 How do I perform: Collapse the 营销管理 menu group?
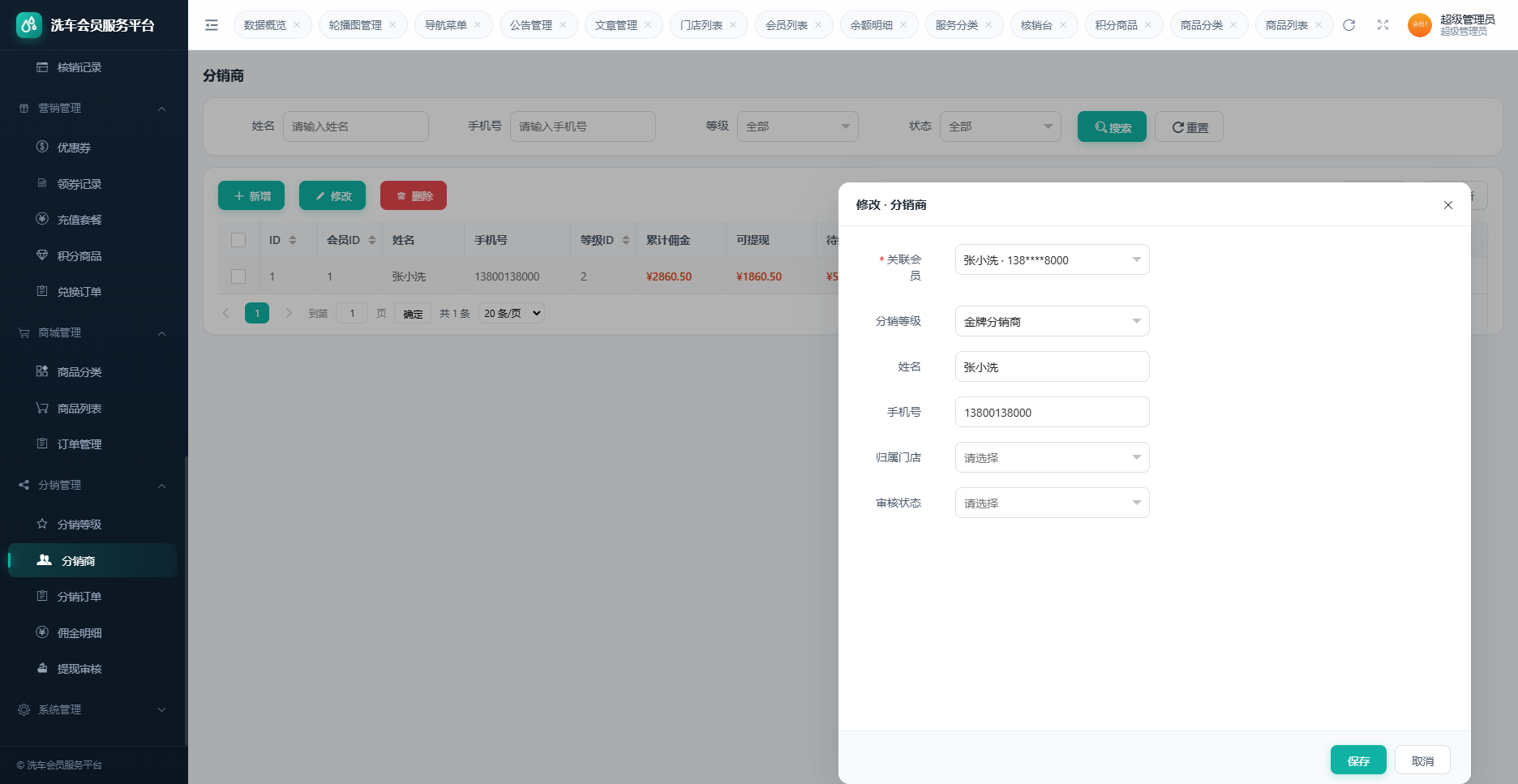94,108
